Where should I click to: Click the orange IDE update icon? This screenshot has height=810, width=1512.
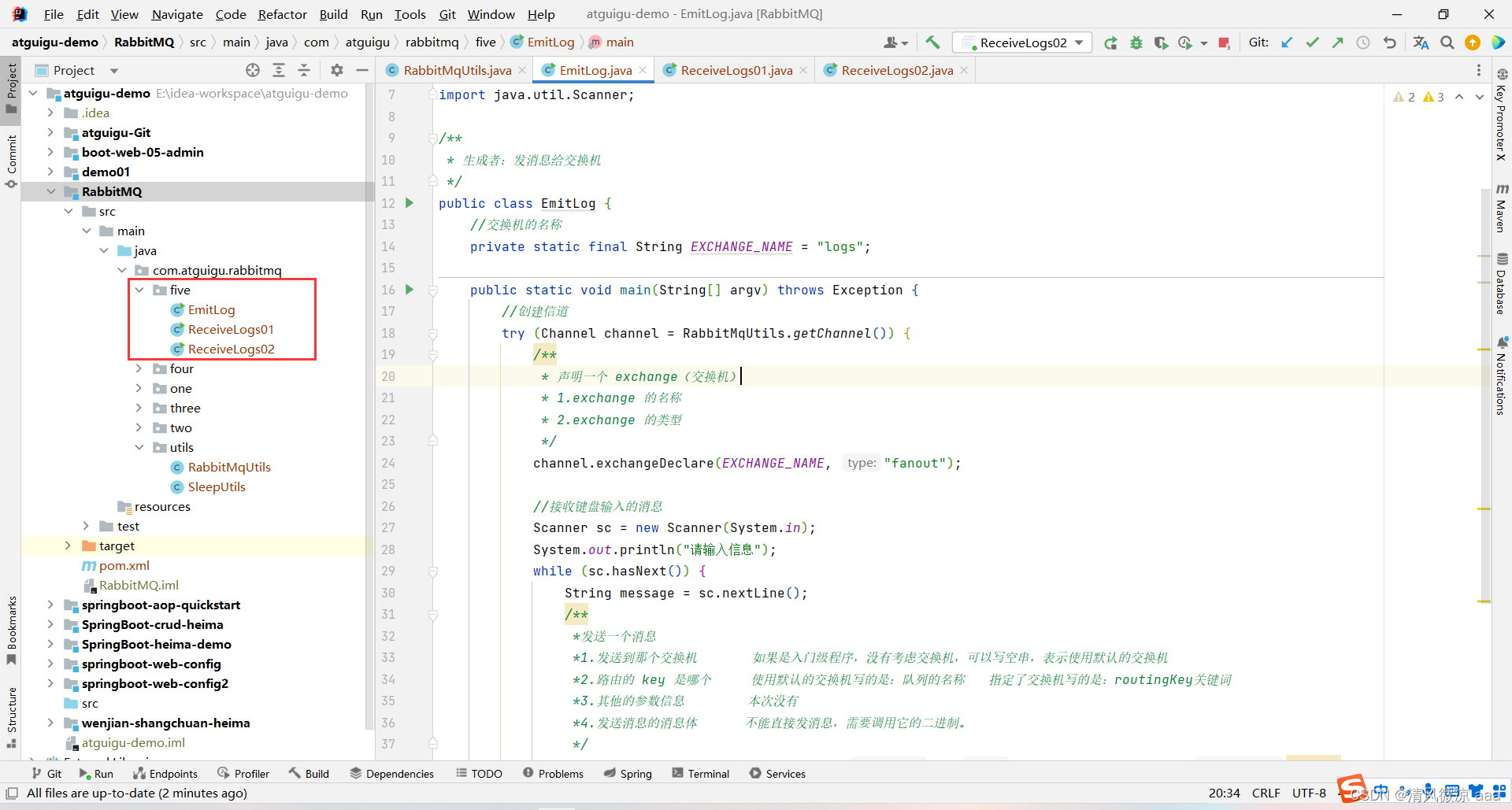click(1473, 43)
